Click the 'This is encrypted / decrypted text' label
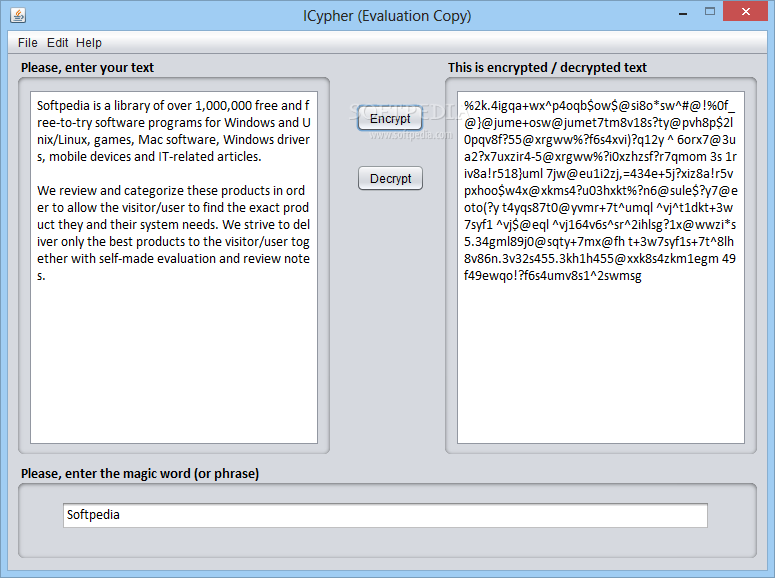The image size is (775, 578). [547, 68]
